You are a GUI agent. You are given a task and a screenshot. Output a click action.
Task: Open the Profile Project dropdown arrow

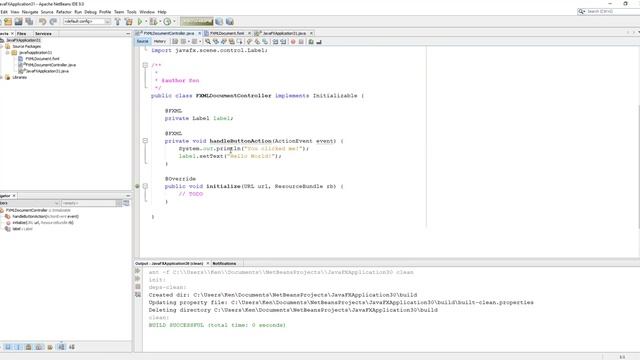pos(174,21)
